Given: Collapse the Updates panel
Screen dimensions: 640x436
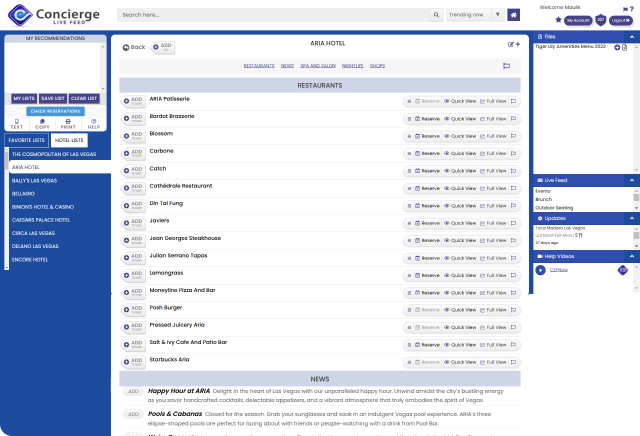Looking at the screenshot, I should pos(632,218).
